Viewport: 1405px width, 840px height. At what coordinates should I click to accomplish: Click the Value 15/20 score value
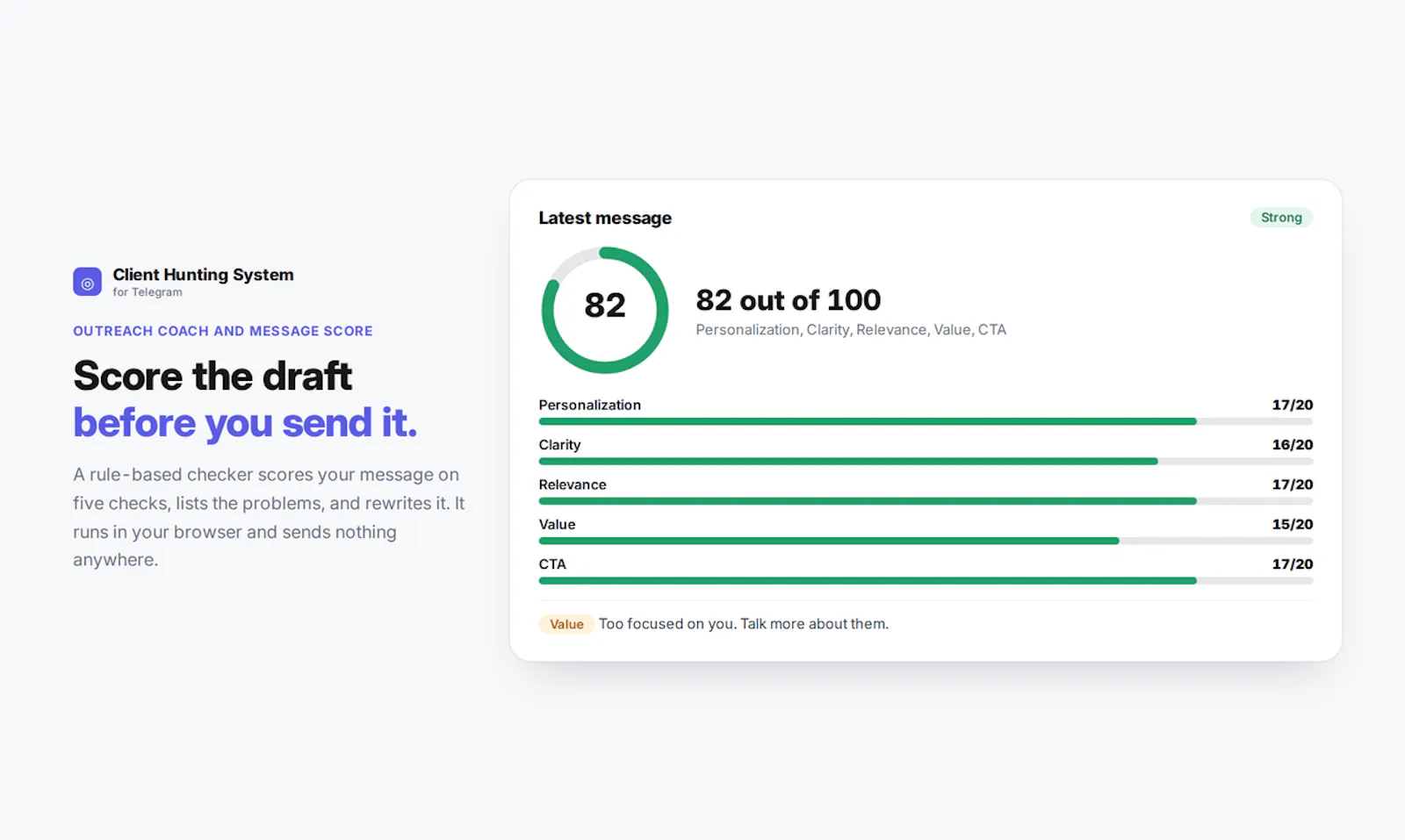1293,524
